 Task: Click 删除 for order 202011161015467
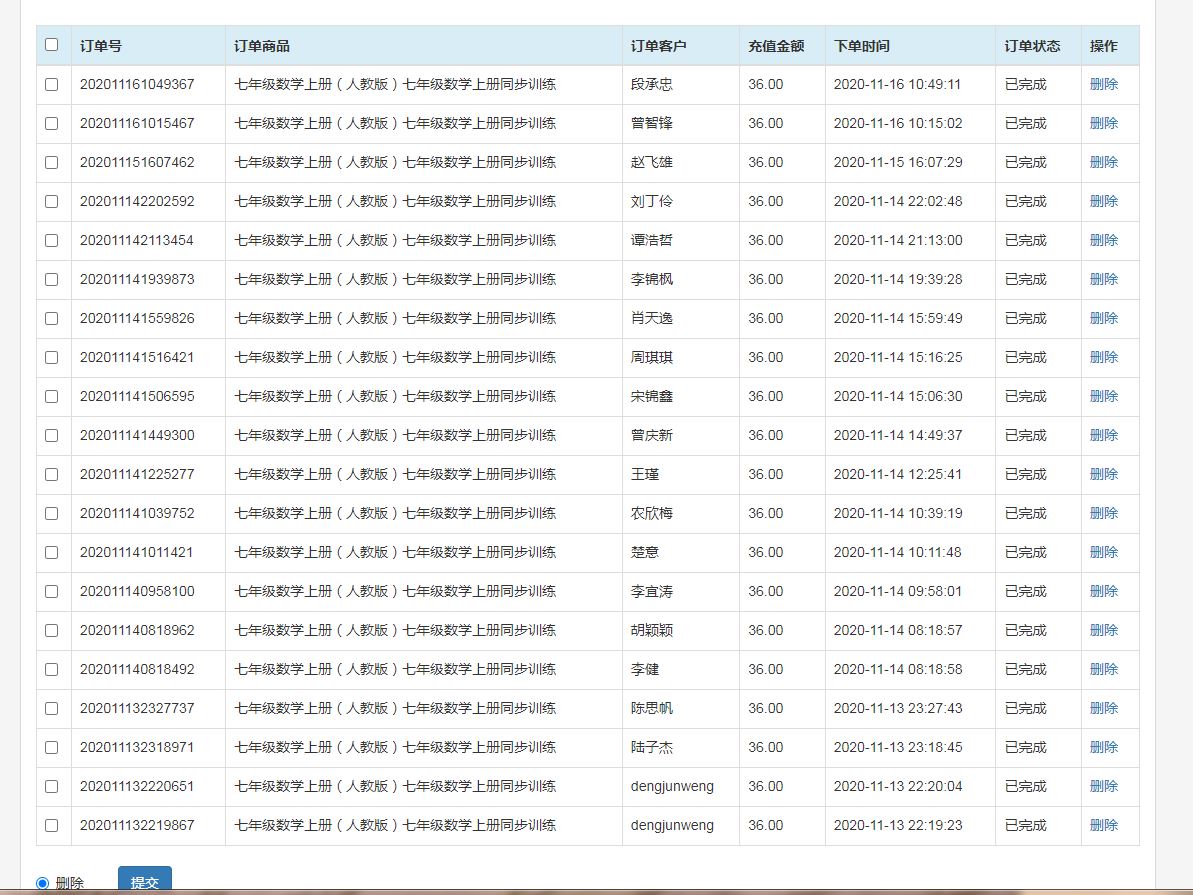point(1103,124)
